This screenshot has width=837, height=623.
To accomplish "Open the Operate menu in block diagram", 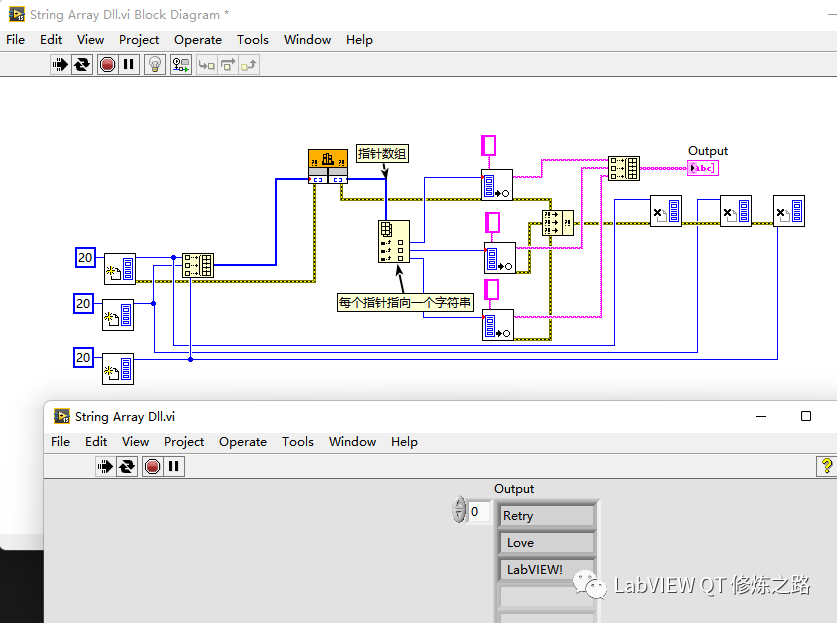I will (x=197, y=40).
